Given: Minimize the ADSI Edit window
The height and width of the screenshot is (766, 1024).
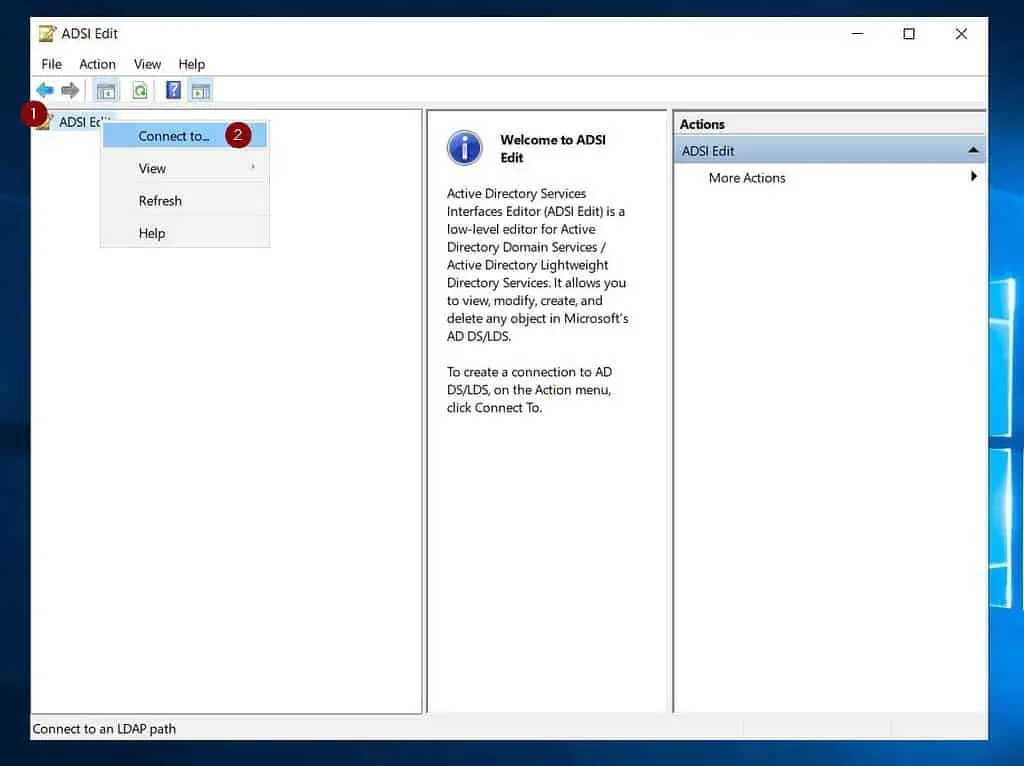Looking at the screenshot, I should pyautogui.click(x=857, y=33).
